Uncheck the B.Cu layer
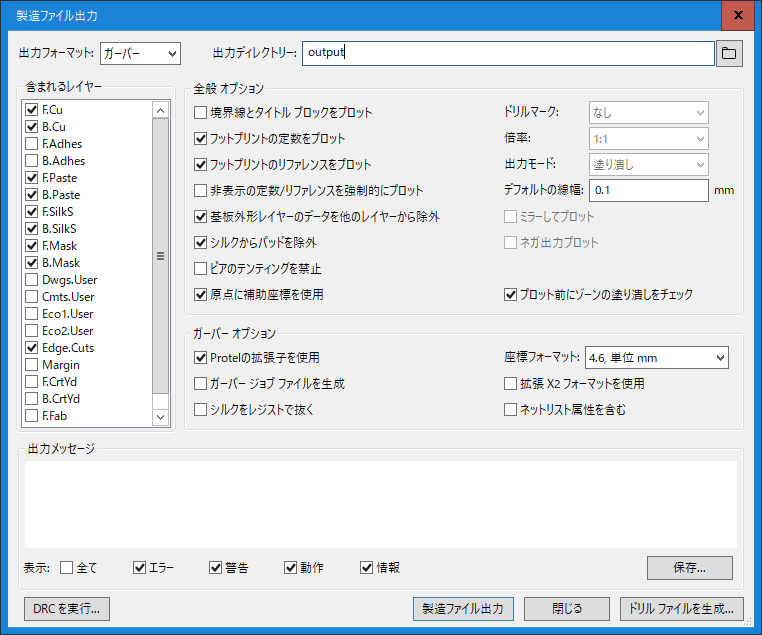This screenshot has width=762, height=635. click(x=32, y=127)
